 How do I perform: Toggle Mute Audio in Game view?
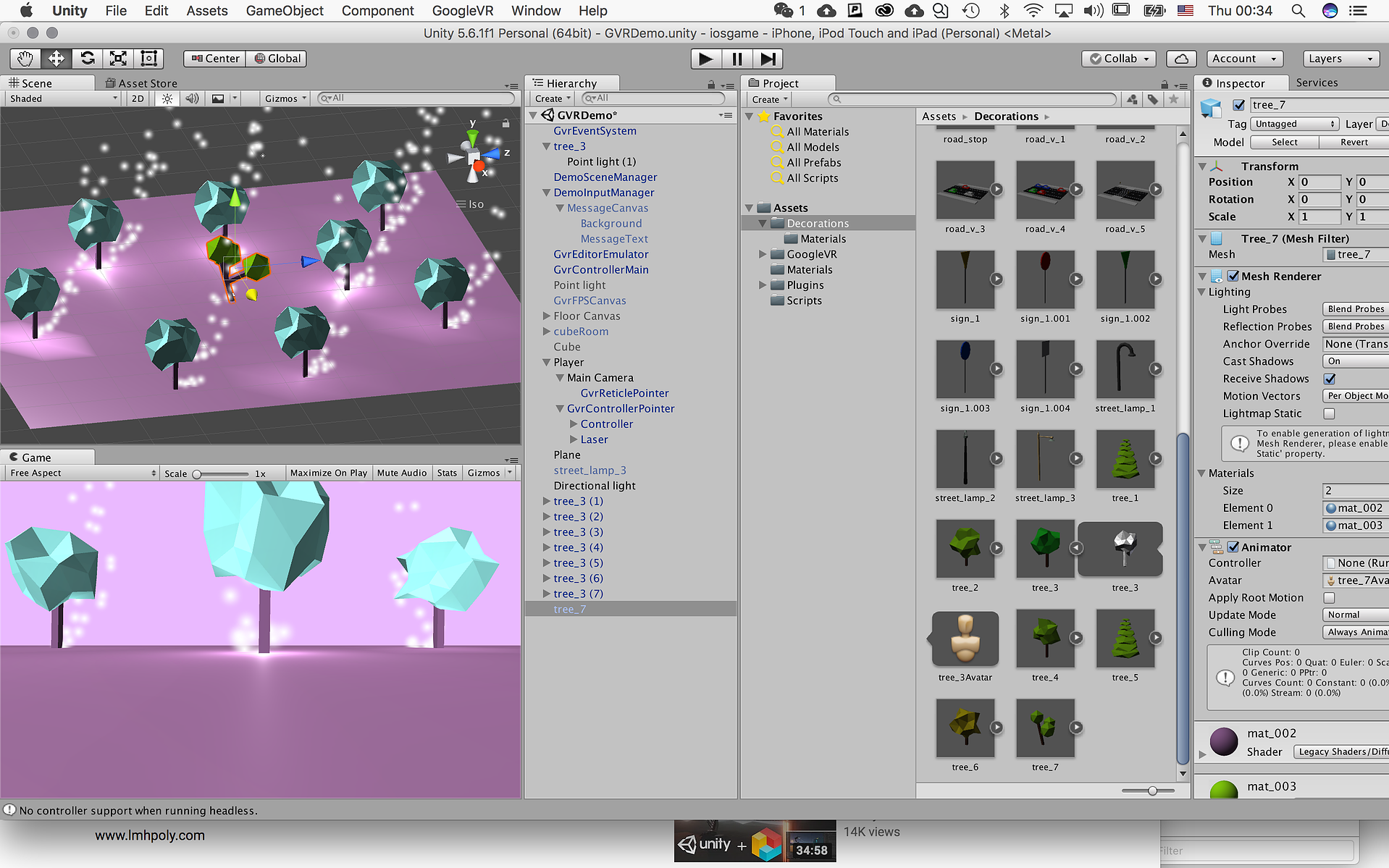click(x=402, y=473)
